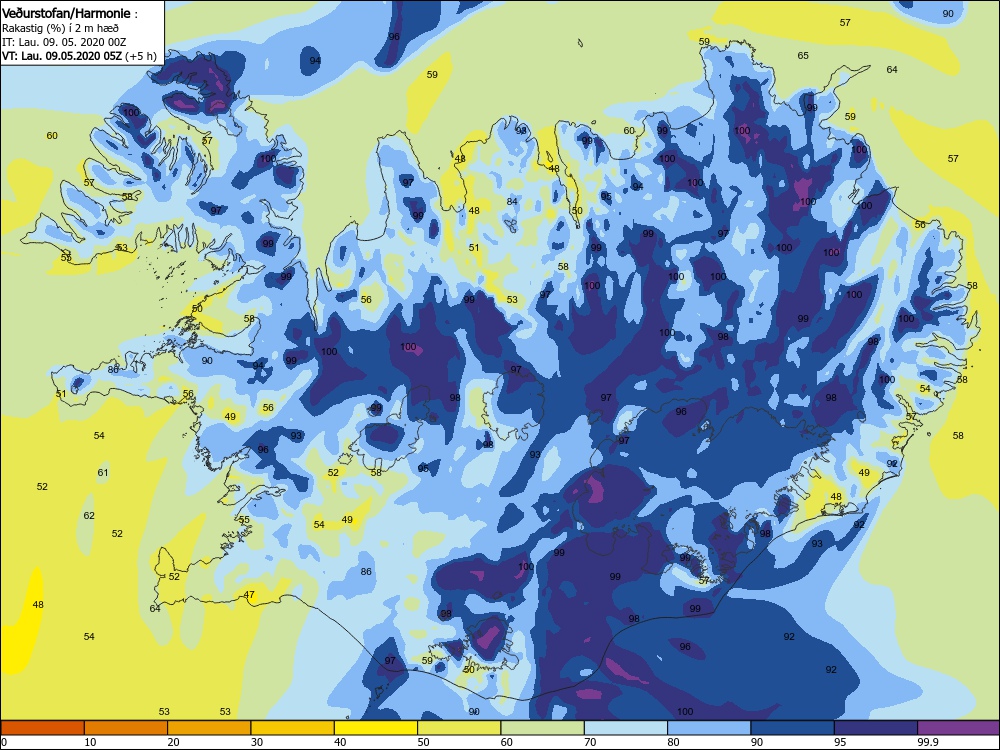Click the value '94' in the dark blue blob offshore of the northwest coast
This screenshot has height=750, width=1000.
coord(315,61)
